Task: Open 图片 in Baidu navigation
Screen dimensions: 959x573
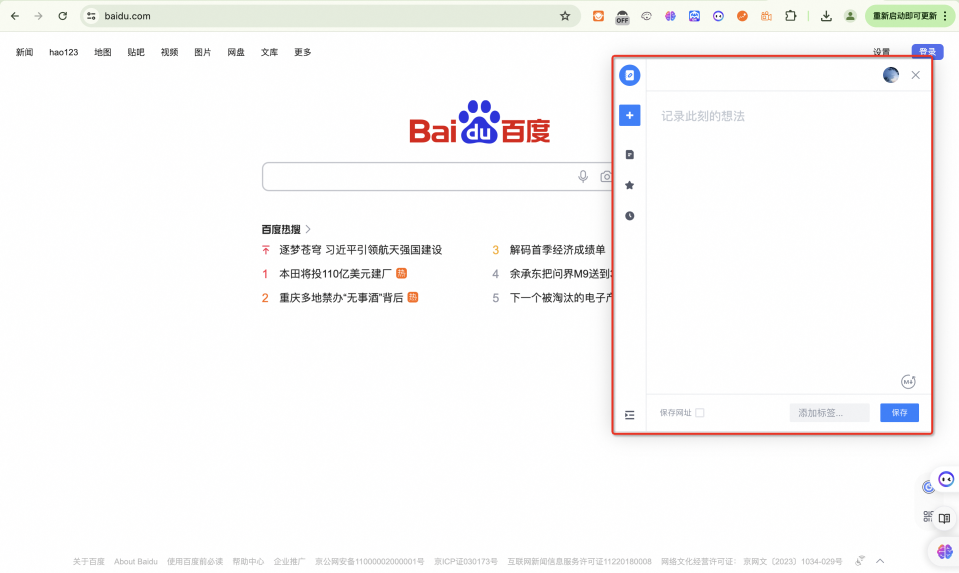Action: (x=202, y=52)
